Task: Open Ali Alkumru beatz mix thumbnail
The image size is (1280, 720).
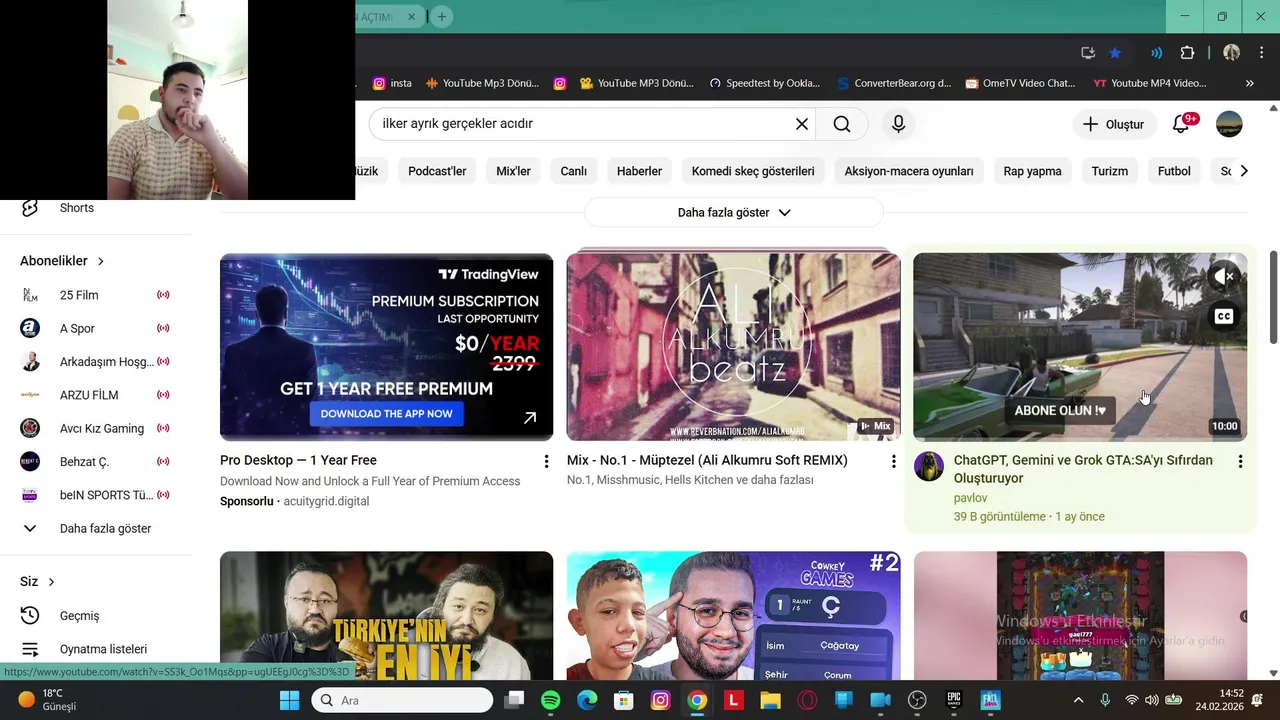Action: [733, 347]
